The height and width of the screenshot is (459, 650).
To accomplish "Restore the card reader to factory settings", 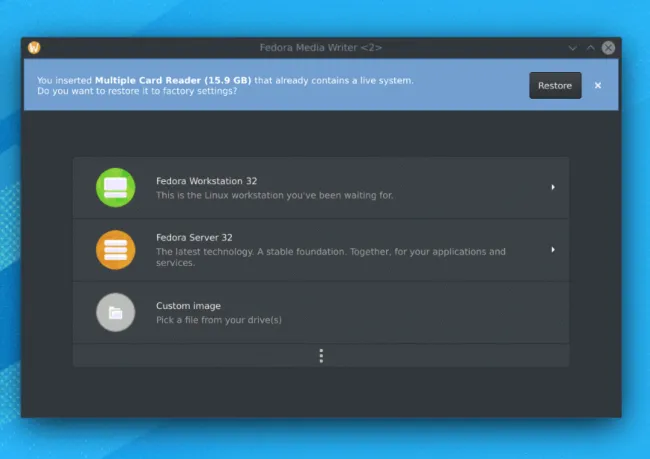I will [x=555, y=85].
